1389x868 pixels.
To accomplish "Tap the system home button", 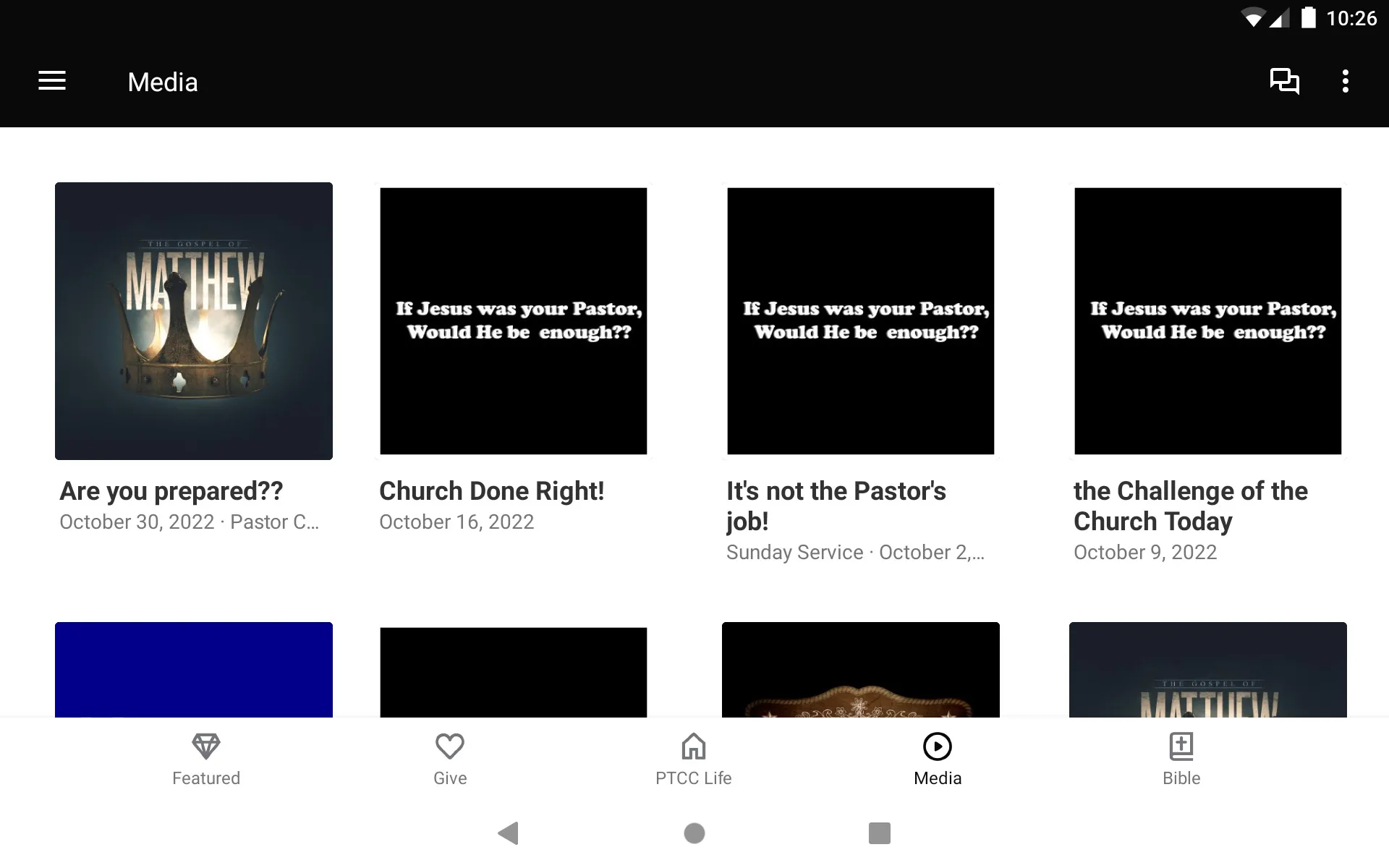I will point(694,833).
